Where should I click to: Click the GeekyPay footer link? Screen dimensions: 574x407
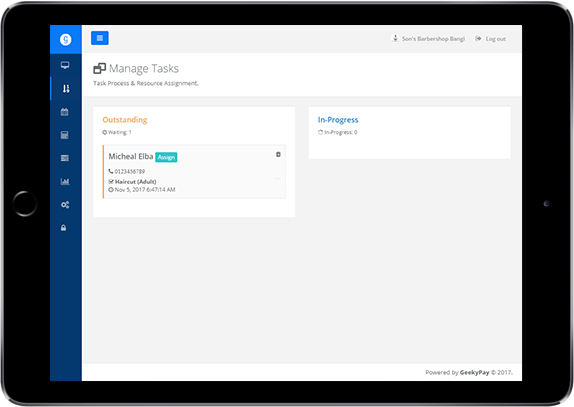474,373
